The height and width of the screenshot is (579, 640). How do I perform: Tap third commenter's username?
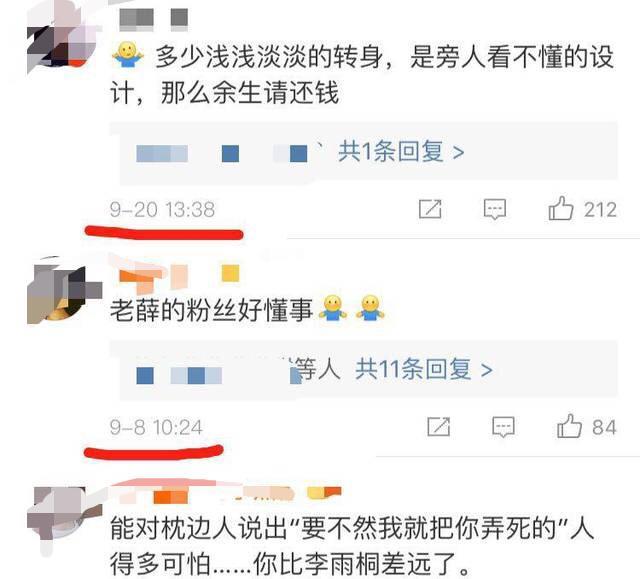pos(229,494)
